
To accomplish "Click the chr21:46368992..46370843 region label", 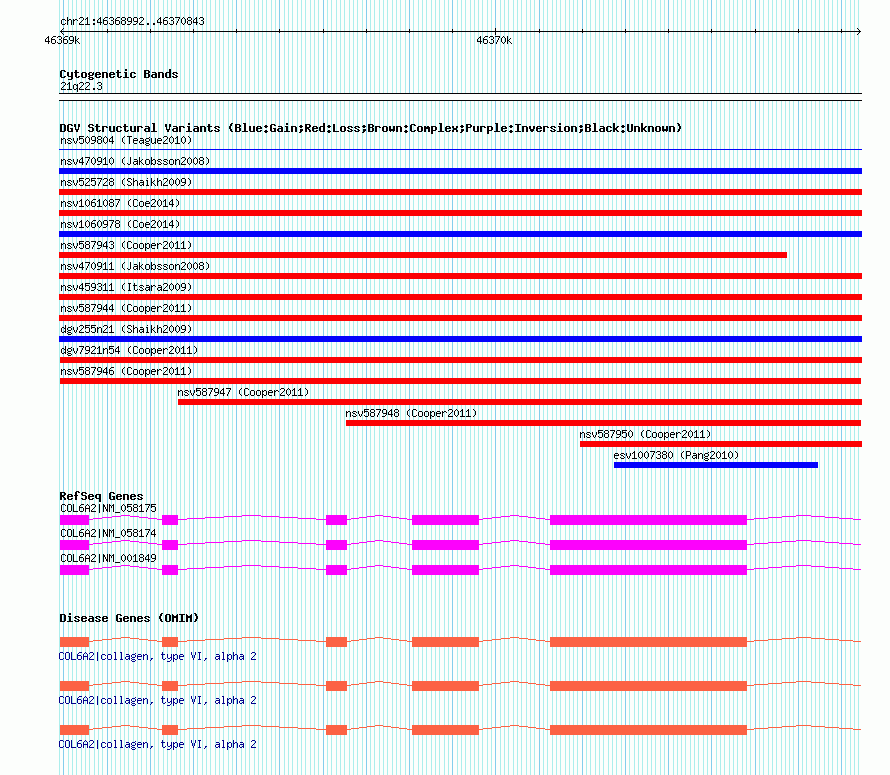I will click(x=132, y=22).
